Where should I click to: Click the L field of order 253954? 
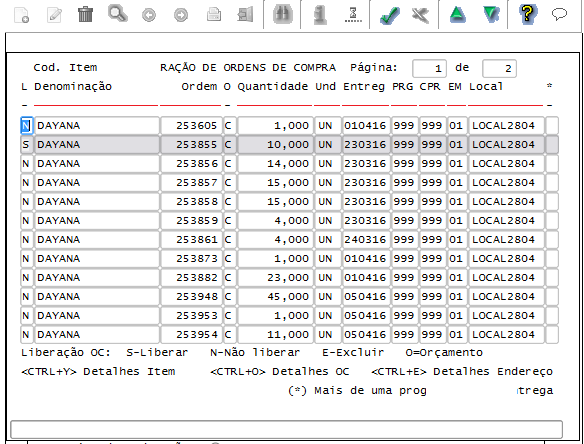tap(26, 334)
